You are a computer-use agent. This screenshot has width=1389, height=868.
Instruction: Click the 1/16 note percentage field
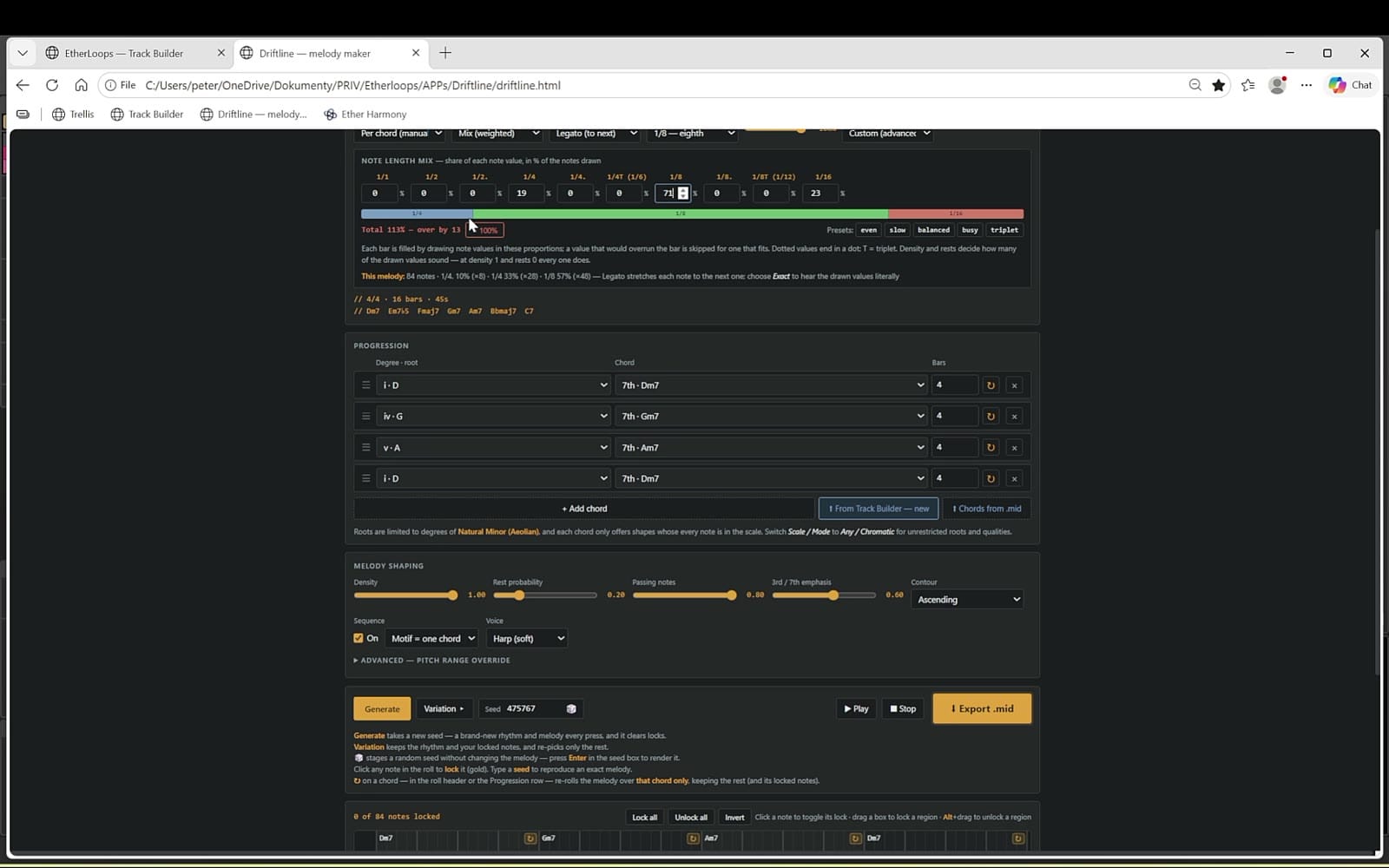coord(820,194)
